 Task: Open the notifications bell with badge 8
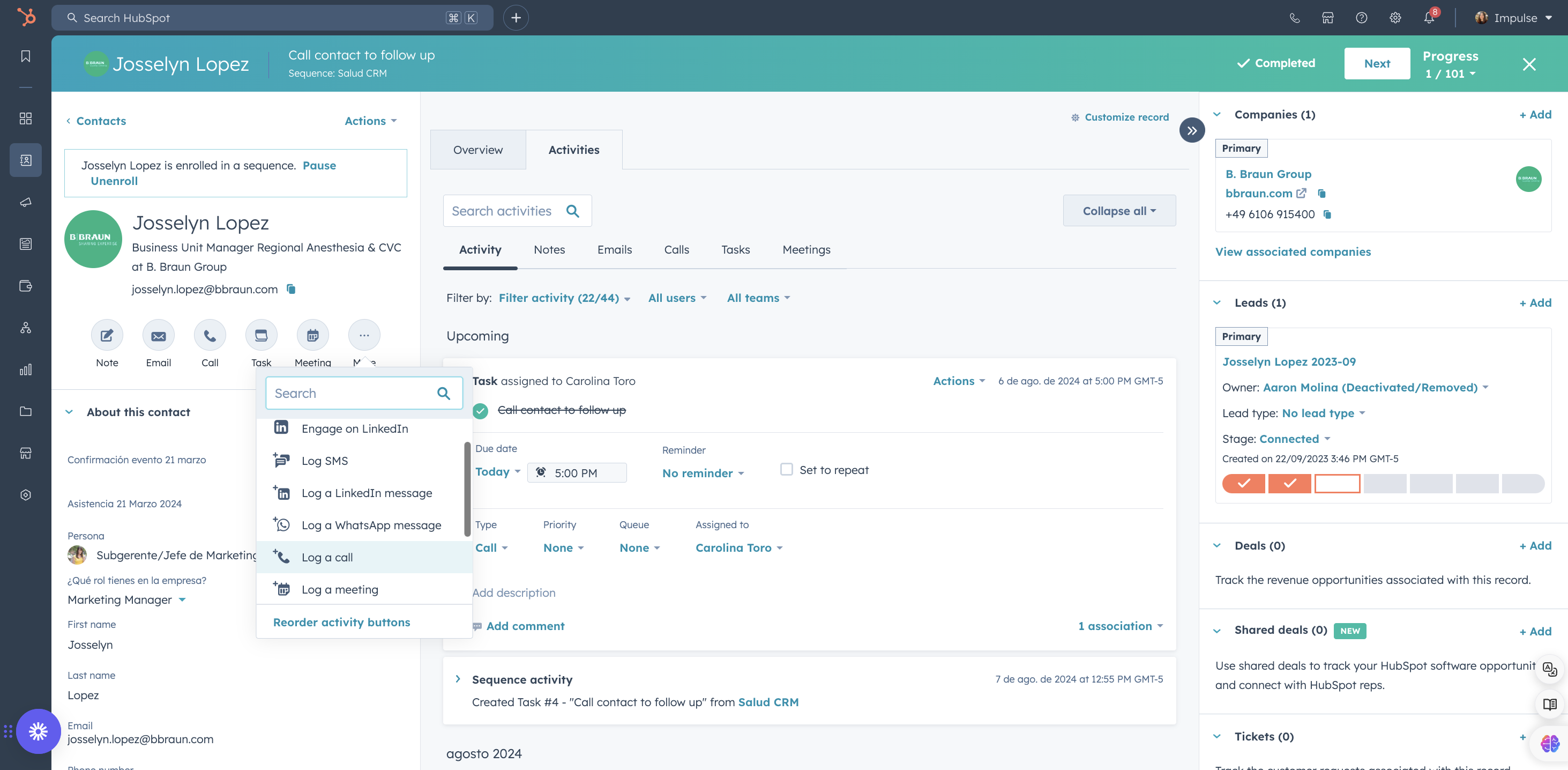coord(1429,17)
